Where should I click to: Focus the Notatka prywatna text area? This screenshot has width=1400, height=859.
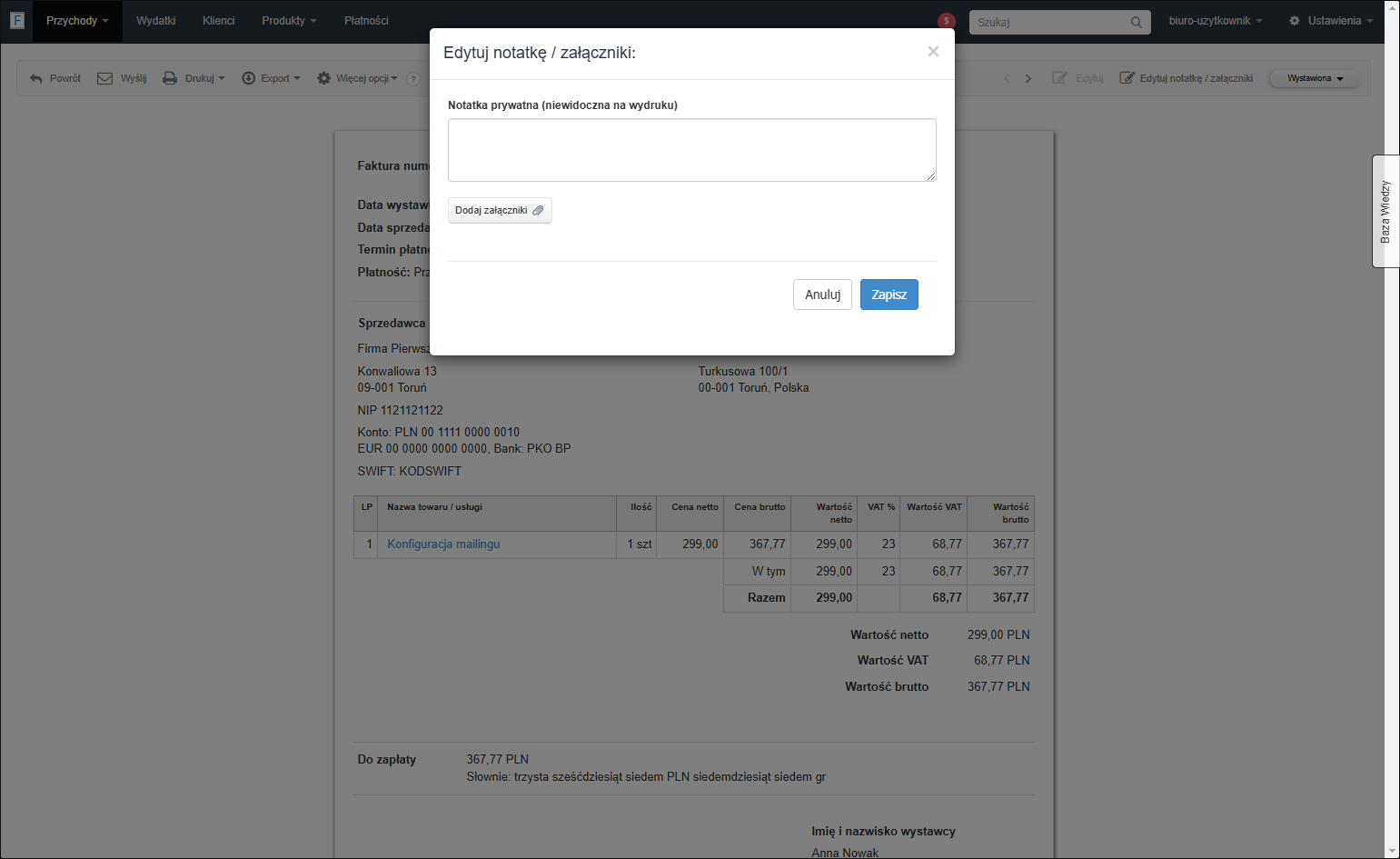pos(692,150)
